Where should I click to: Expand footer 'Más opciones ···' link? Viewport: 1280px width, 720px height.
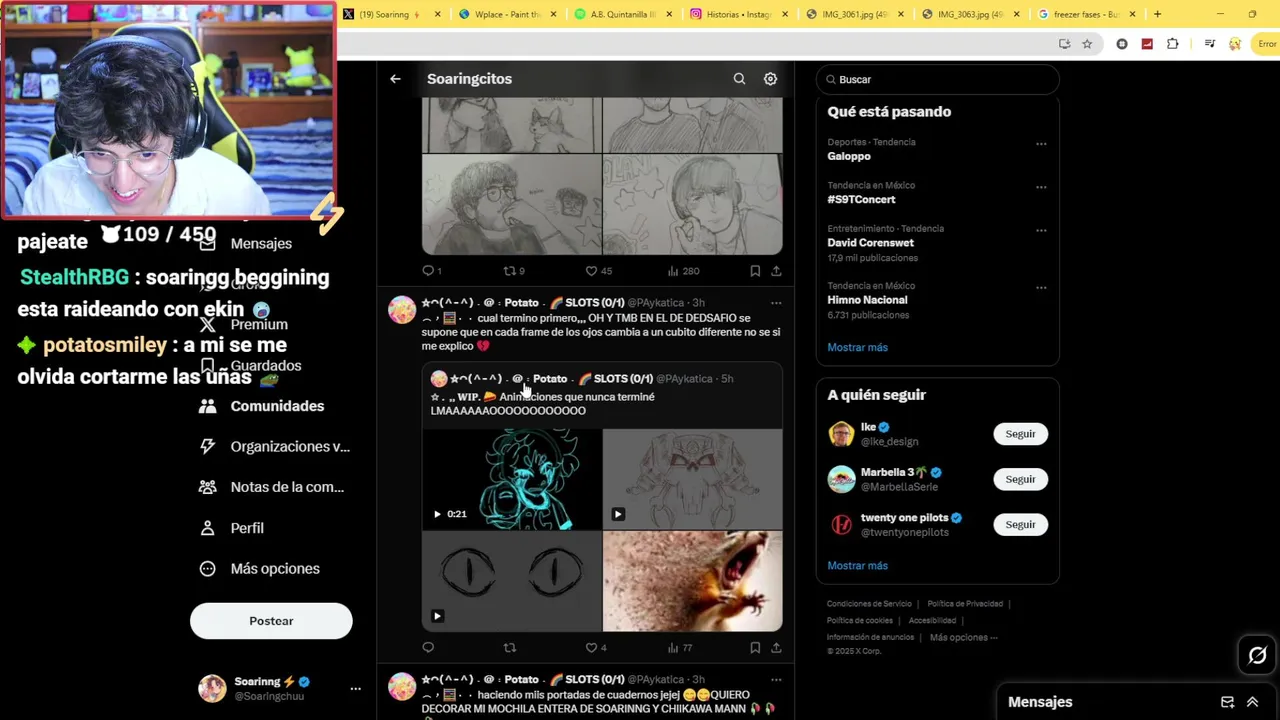coord(964,638)
